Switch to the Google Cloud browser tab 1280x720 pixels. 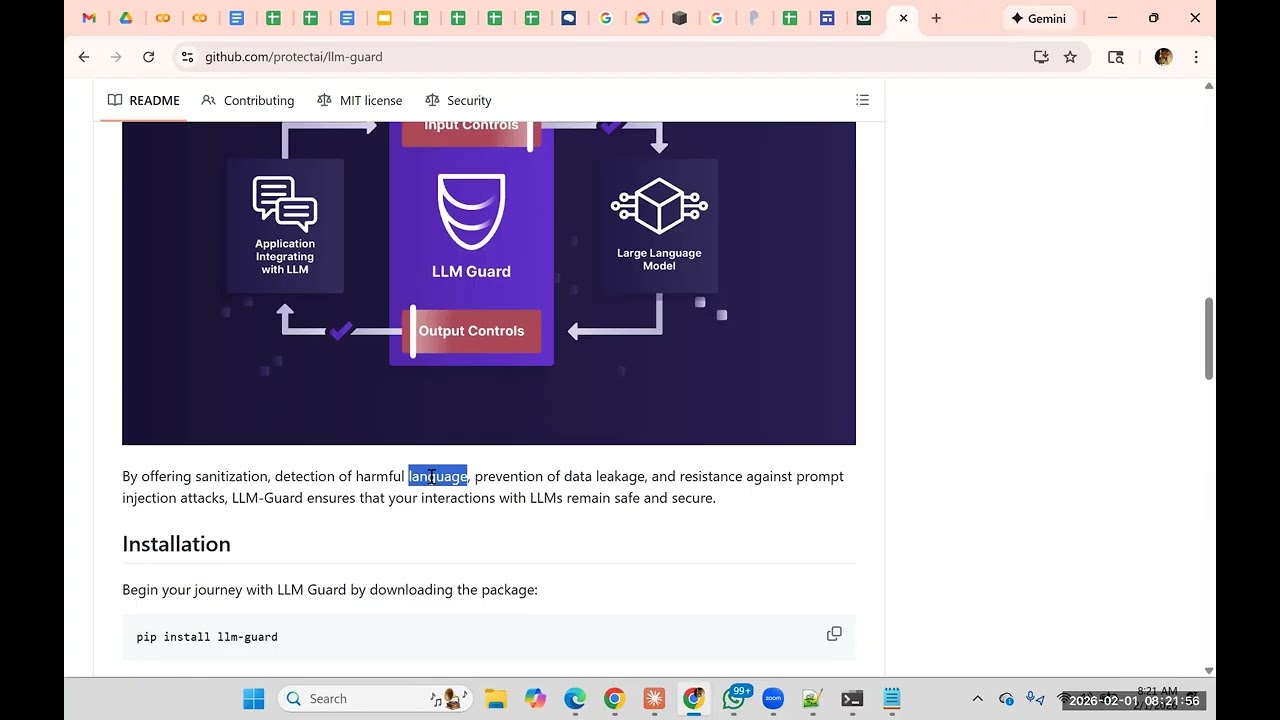click(x=642, y=18)
